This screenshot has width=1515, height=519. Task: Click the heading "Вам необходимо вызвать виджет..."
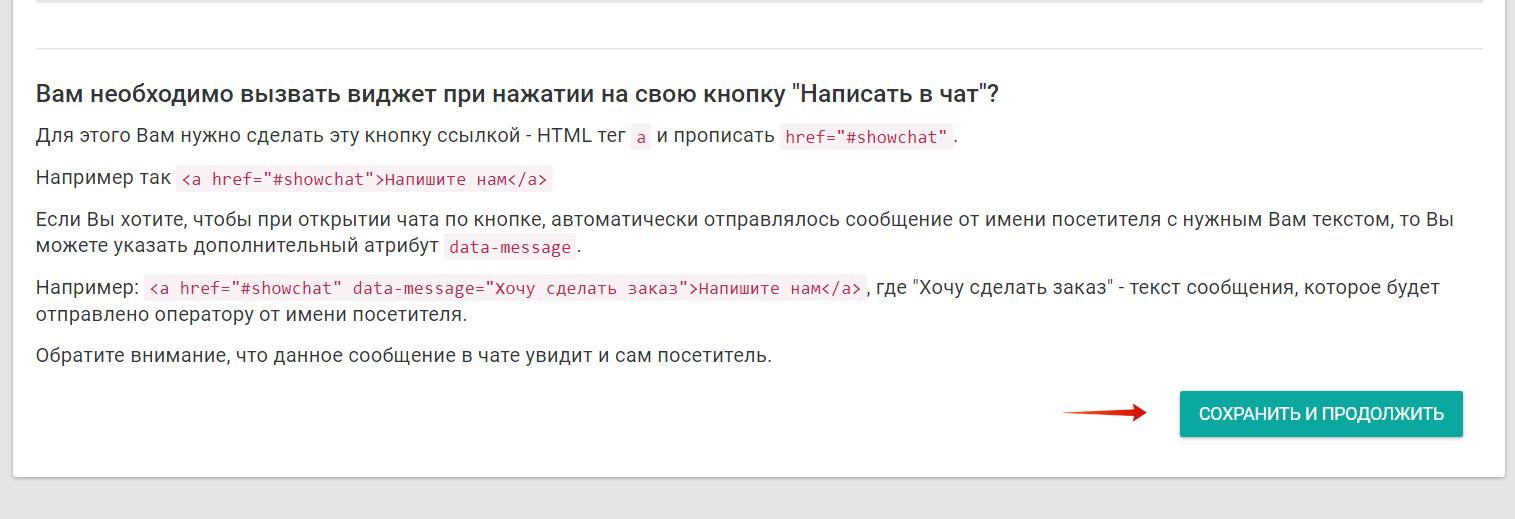pos(517,94)
